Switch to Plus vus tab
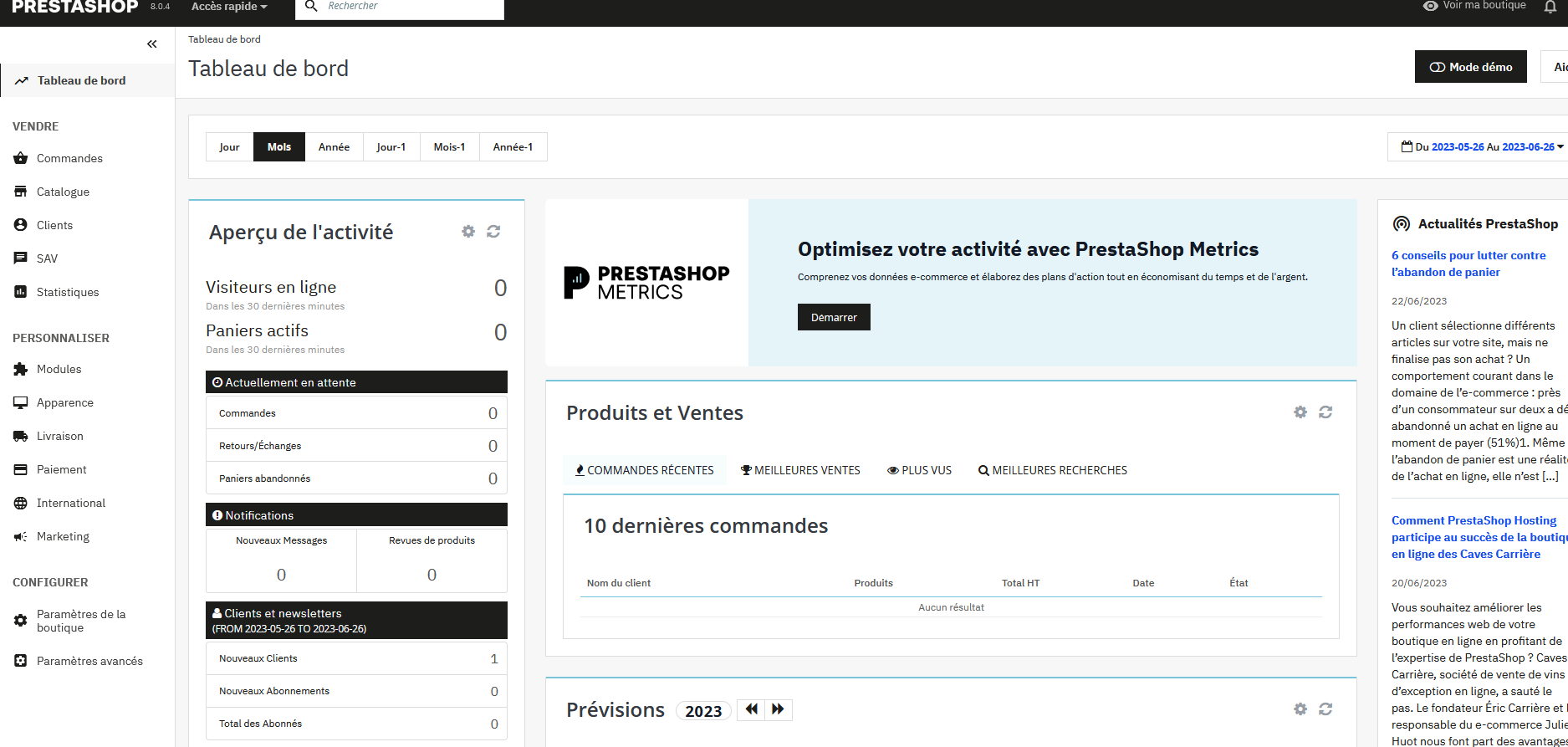This screenshot has height=747, width=1568. click(919, 470)
